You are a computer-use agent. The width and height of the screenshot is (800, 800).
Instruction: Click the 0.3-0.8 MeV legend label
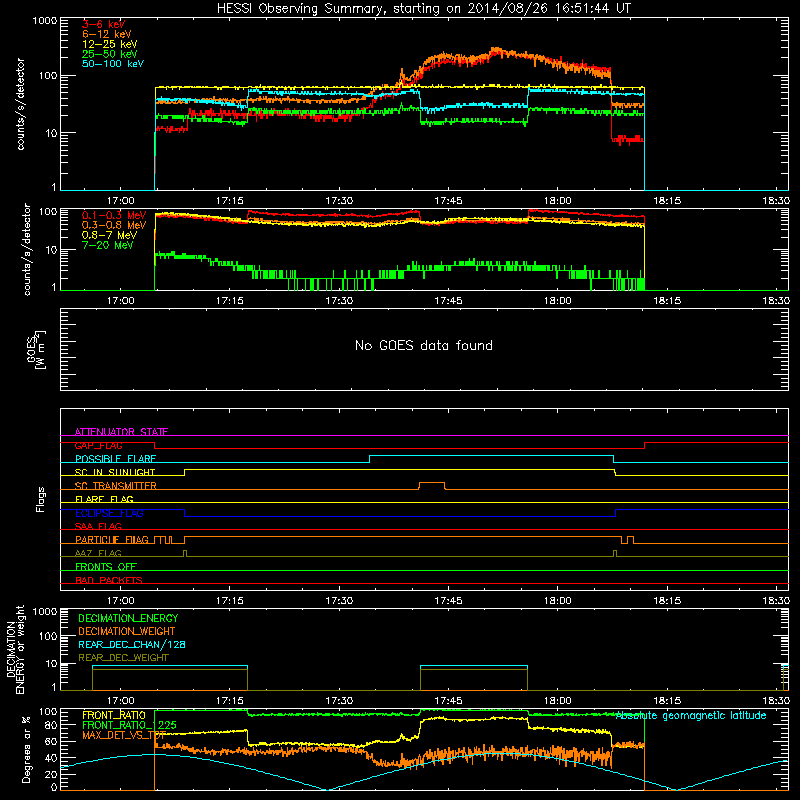(114, 225)
